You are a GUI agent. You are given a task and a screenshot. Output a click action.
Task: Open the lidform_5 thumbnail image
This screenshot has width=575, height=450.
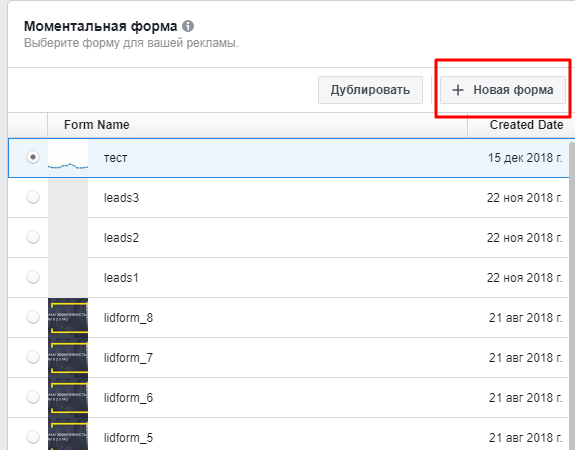pos(68,434)
